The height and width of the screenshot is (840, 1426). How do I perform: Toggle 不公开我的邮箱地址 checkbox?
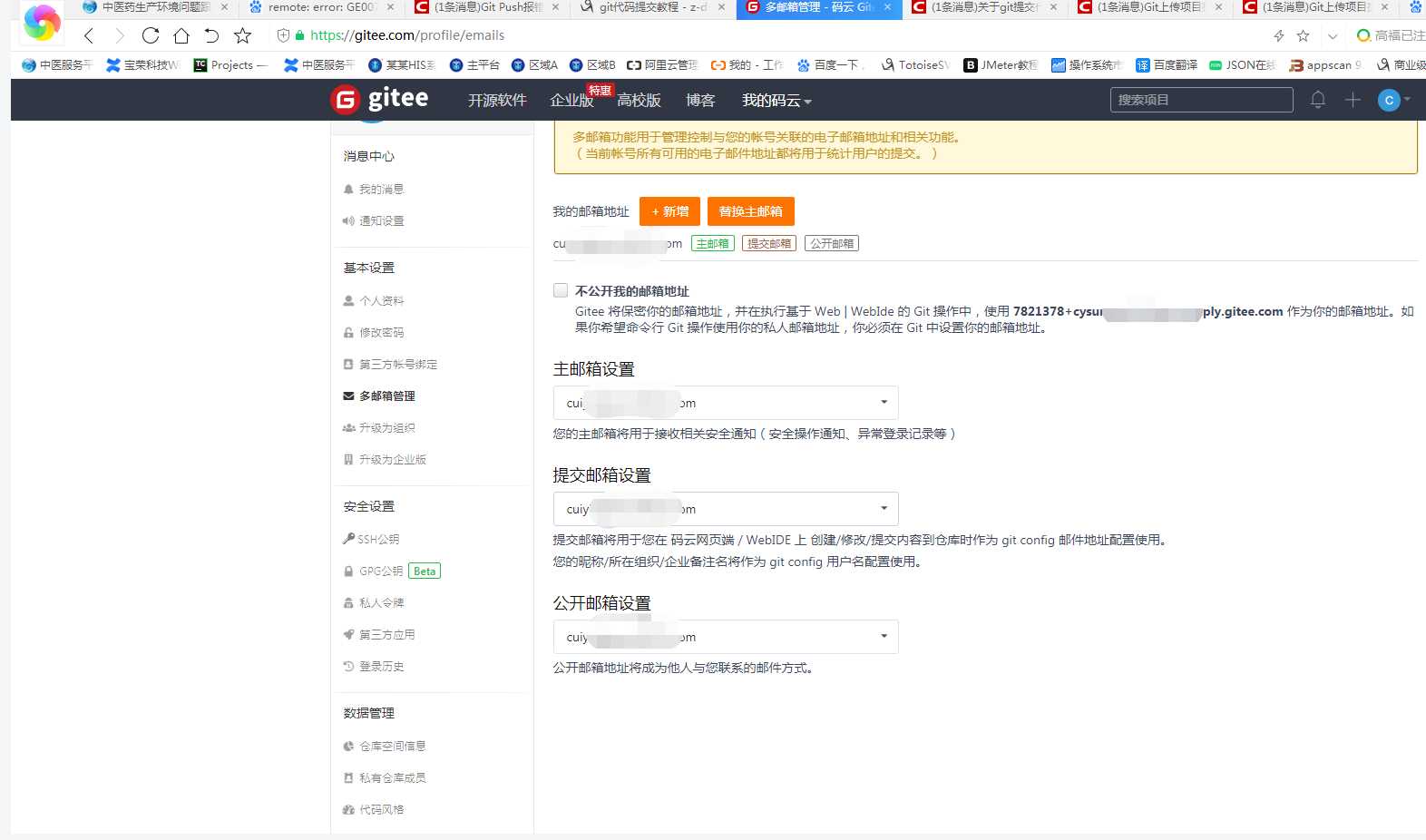pyautogui.click(x=561, y=290)
